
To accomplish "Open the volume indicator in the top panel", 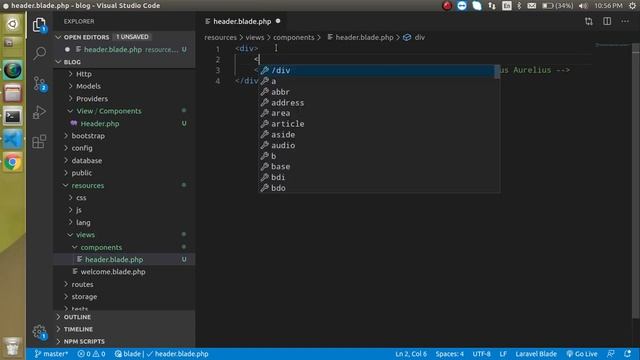I will pos(583,6).
